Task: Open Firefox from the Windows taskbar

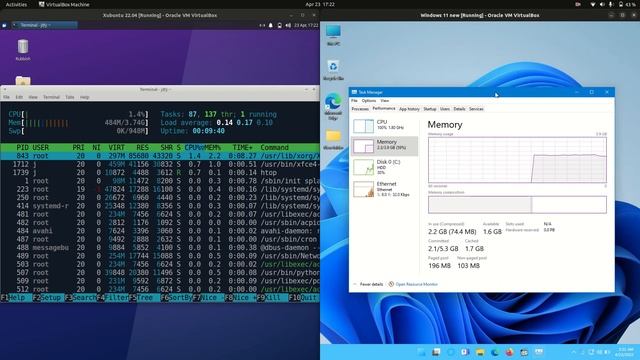Action: pos(509,352)
